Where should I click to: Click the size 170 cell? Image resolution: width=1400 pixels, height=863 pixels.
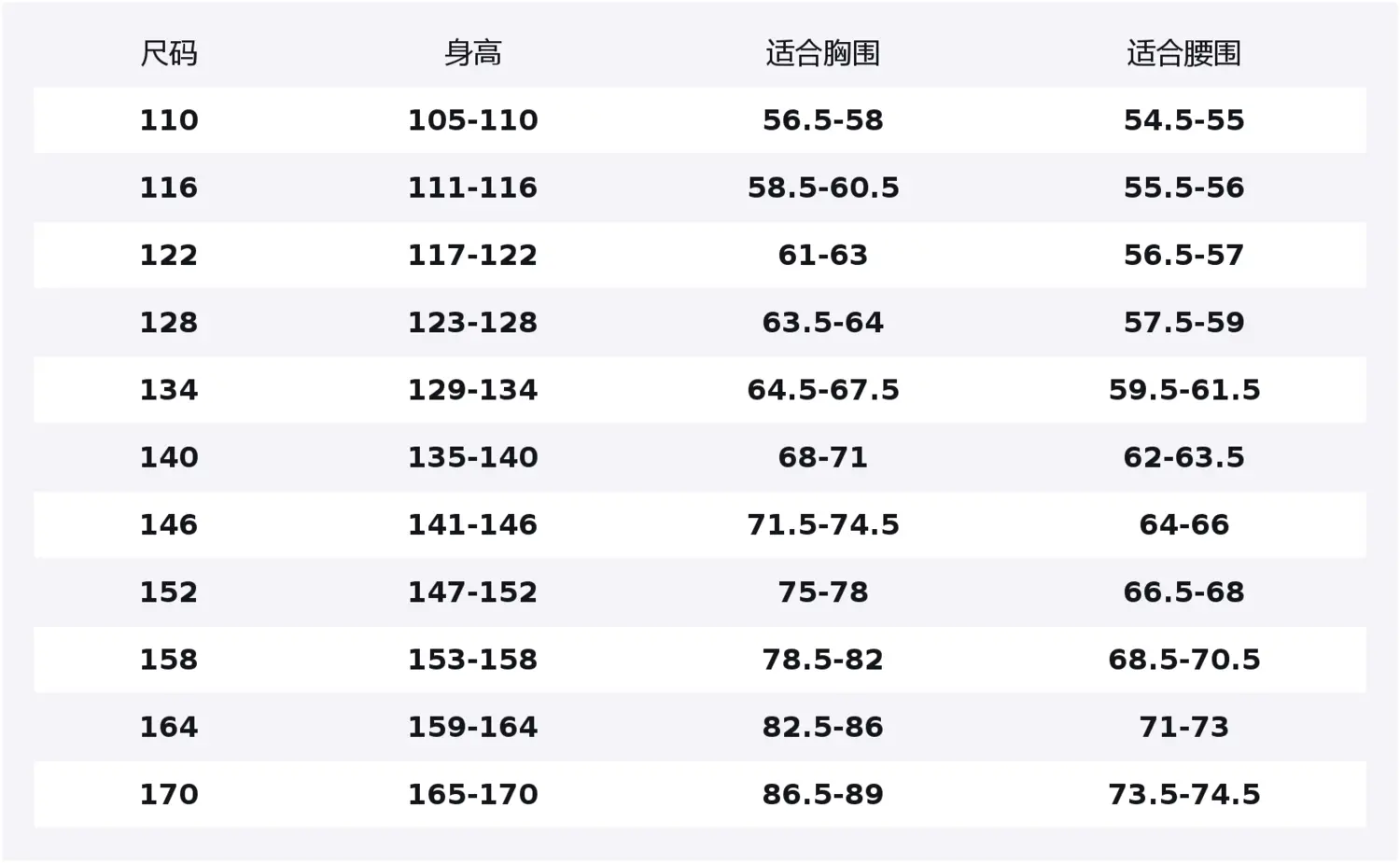(169, 795)
